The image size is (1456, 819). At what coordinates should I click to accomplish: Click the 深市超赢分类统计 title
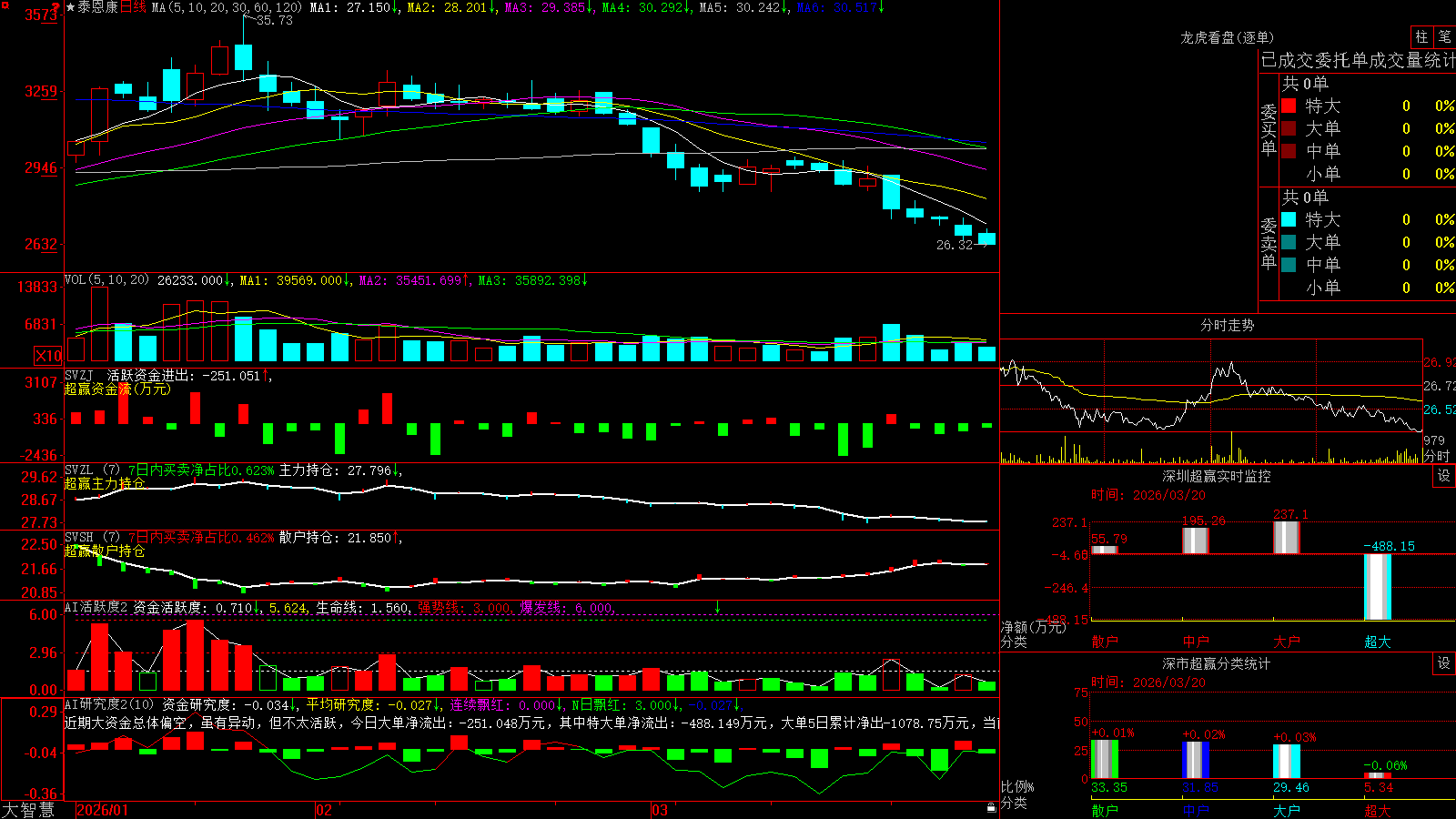[1217, 663]
